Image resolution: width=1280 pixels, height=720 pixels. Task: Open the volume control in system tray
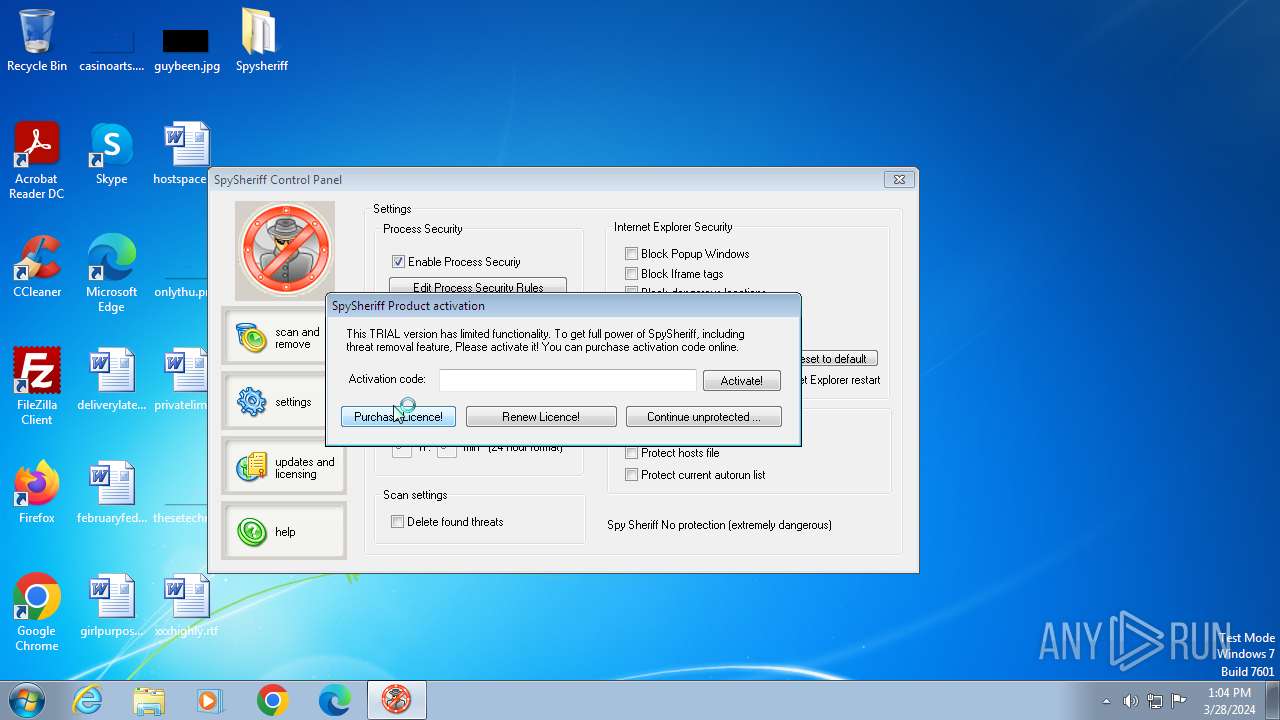tap(1130, 701)
